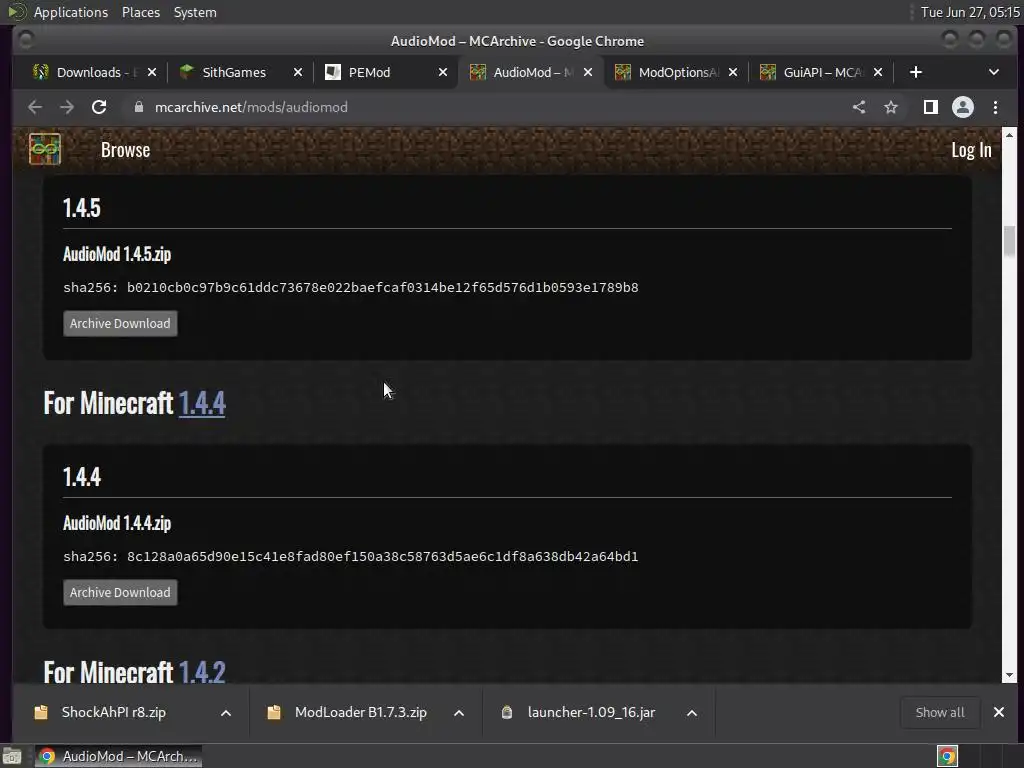
Task: Close the Downloads tab
Action: [x=152, y=72]
